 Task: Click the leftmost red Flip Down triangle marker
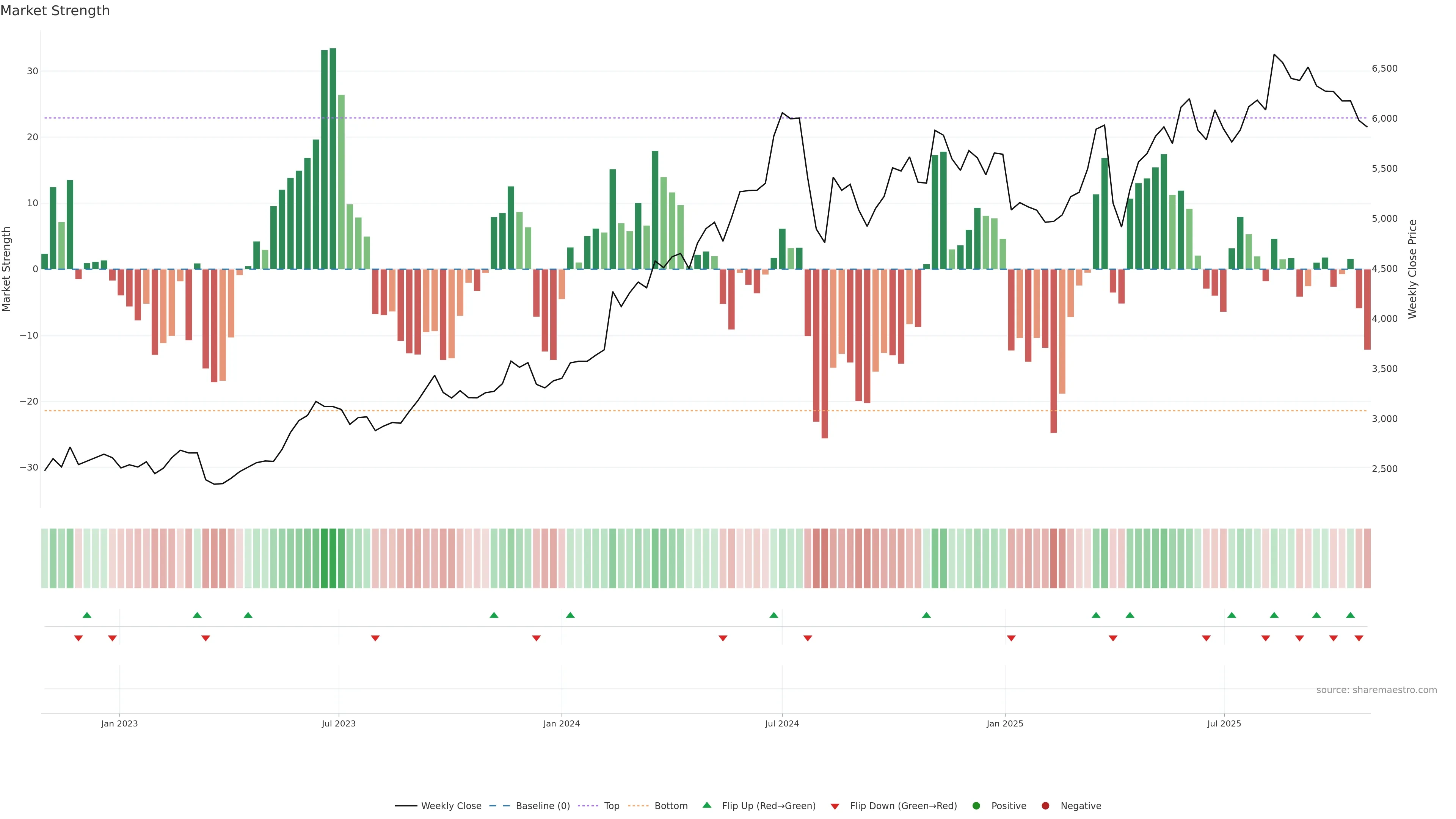[78, 638]
